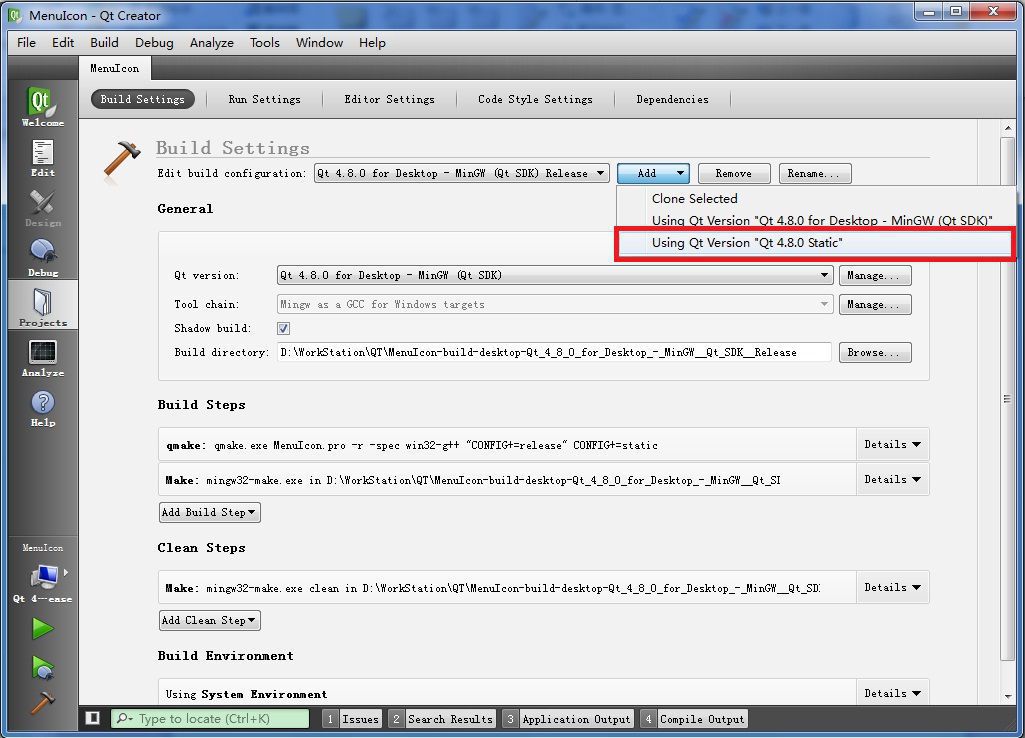1025x738 pixels.
Task: Switch to Build Settings tab
Action: [x=143, y=99]
